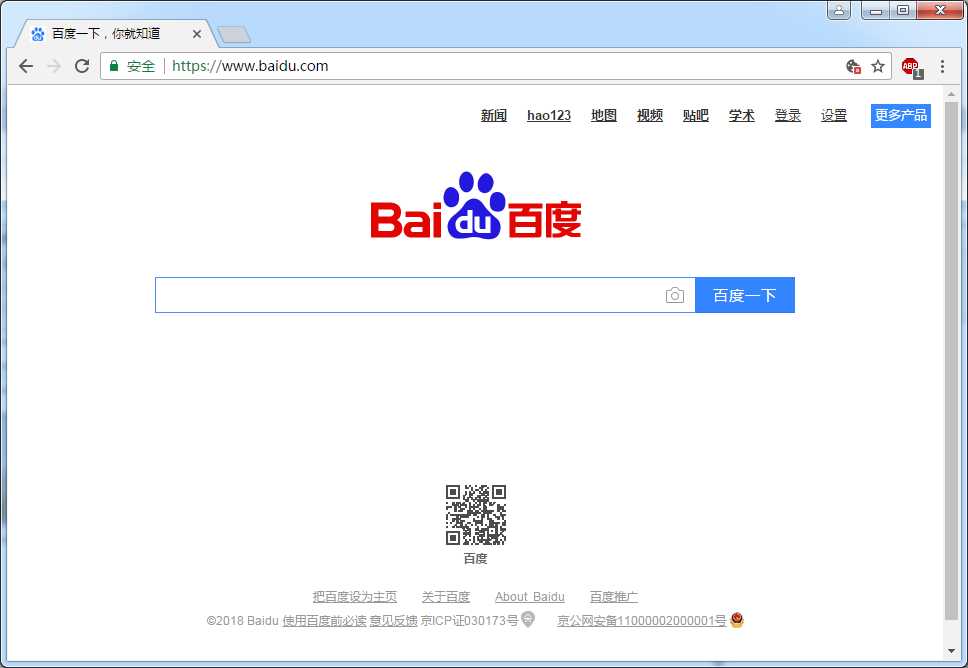Click the Baidu logo
The width and height of the screenshot is (968, 668).
coord(476,206)
